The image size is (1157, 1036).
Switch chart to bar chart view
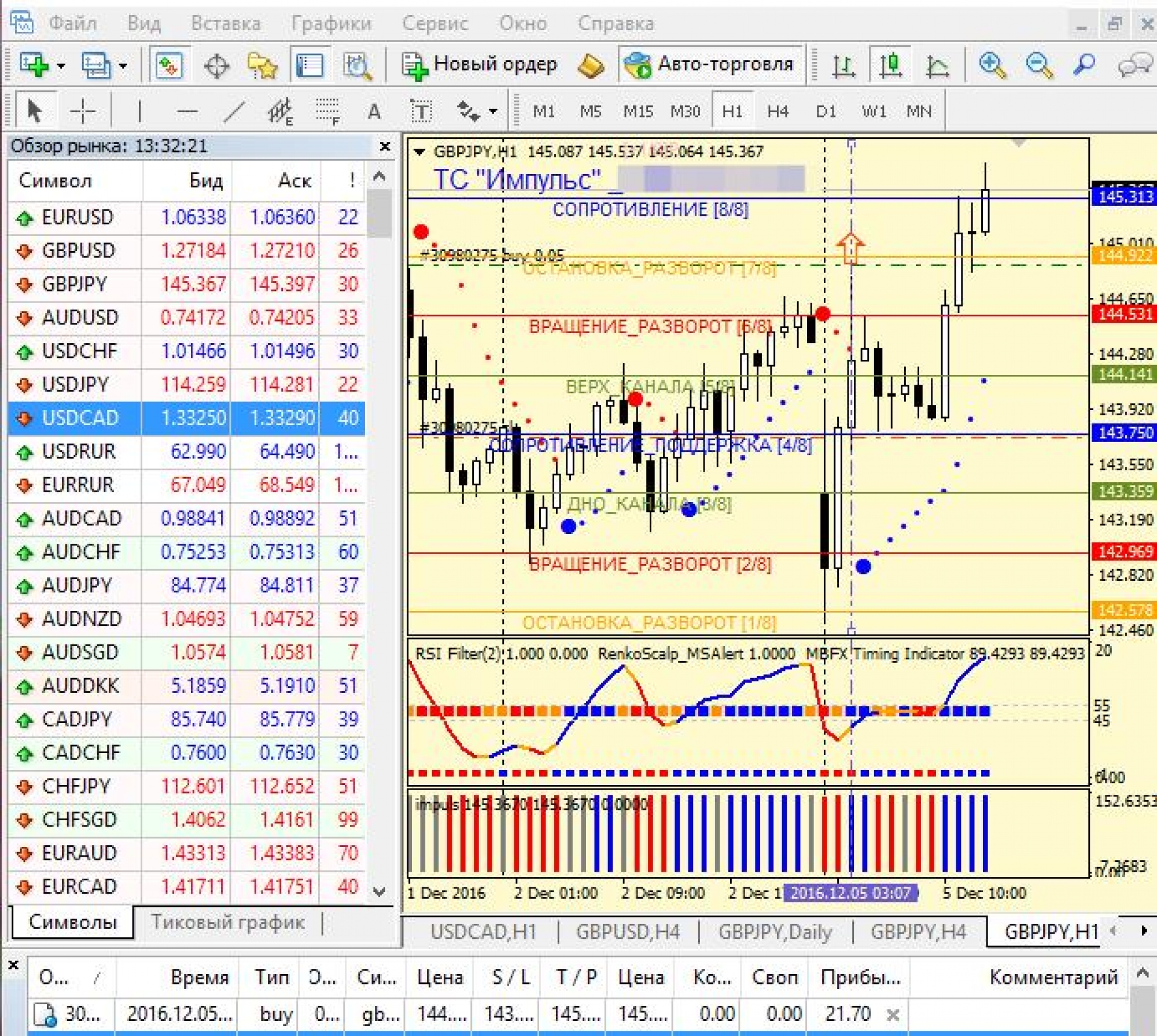843,65
